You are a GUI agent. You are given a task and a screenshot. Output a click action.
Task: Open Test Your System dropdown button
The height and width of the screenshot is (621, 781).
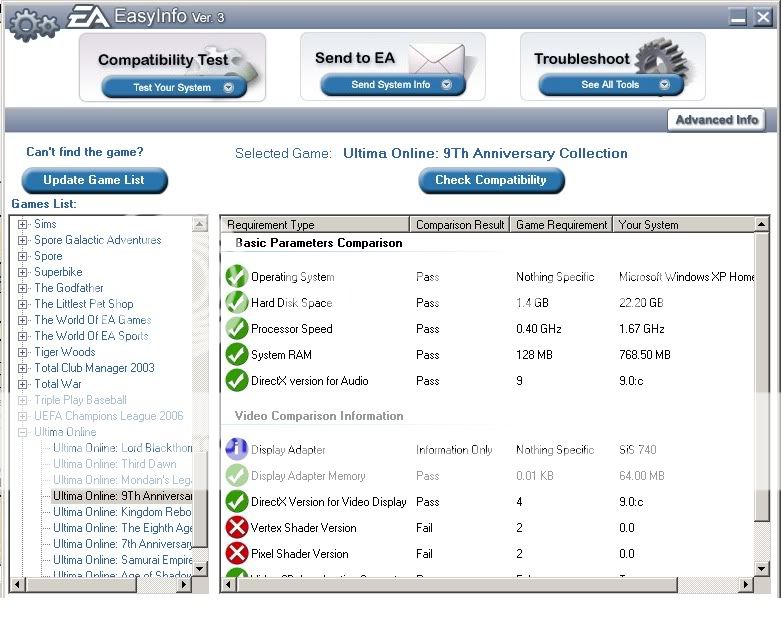click(174, 87)
